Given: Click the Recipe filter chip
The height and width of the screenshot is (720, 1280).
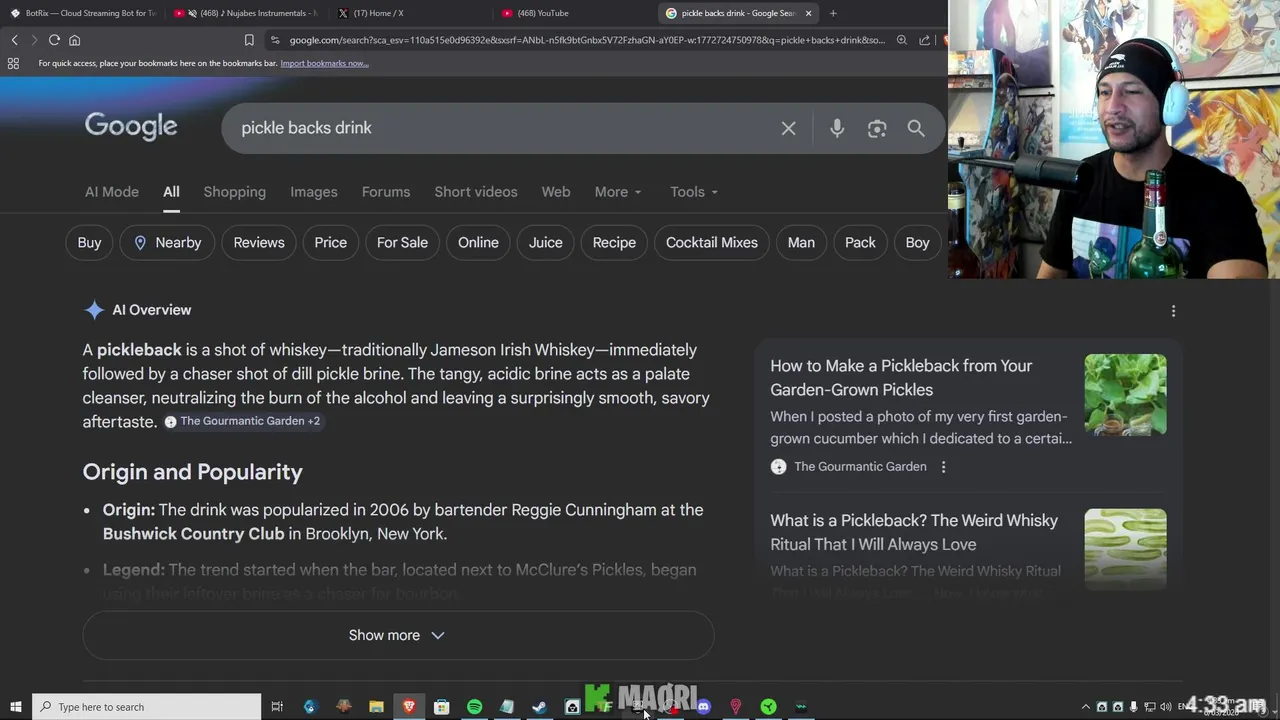Looking at the screenshot, I should coord(614,243).
